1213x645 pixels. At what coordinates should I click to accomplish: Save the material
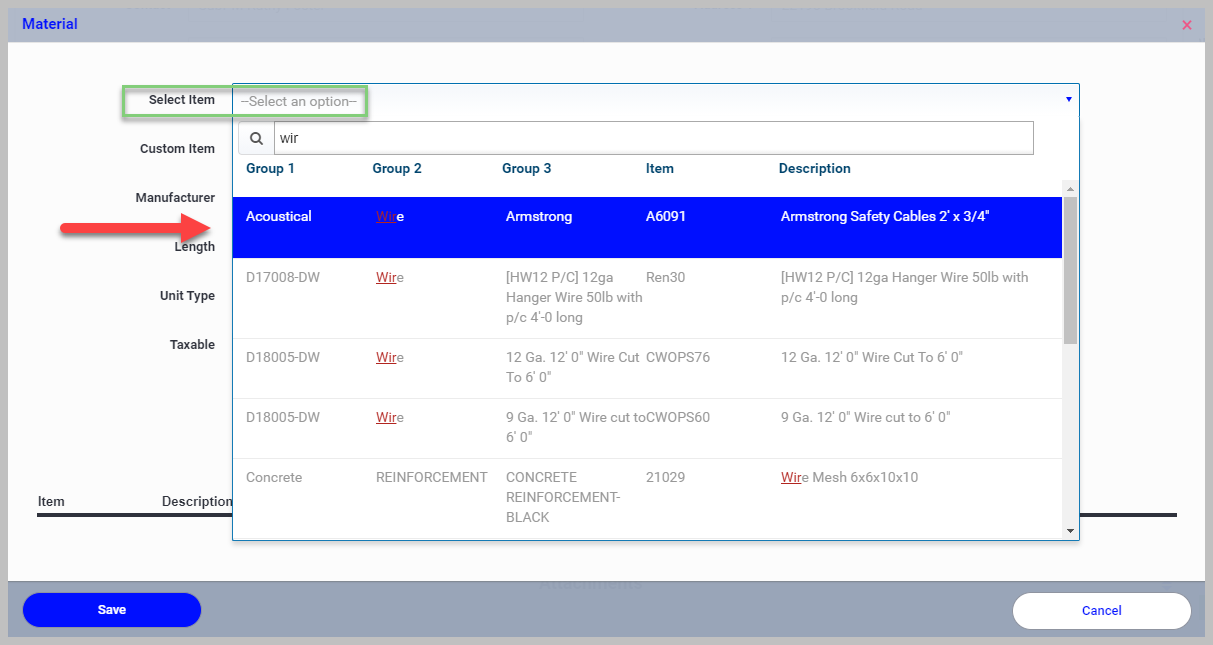click(112, 610)
